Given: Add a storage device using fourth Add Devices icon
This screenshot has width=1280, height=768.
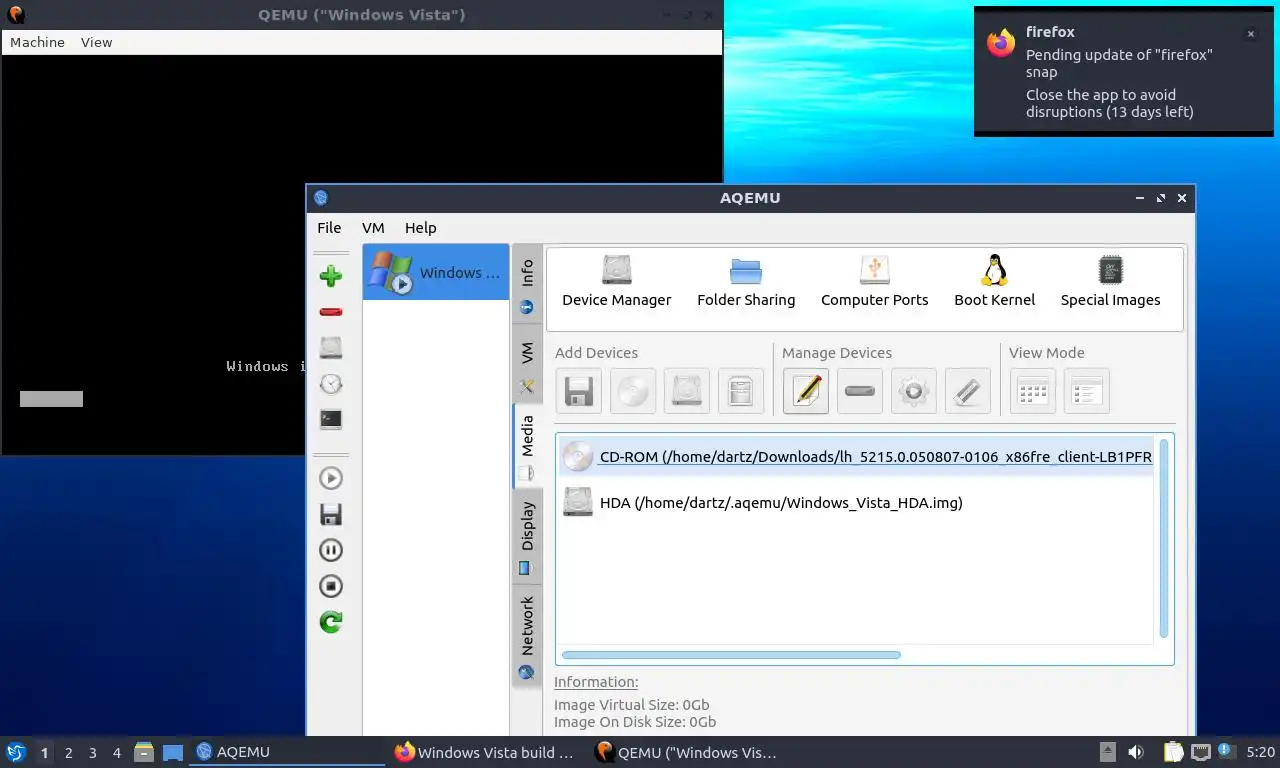Looking at the screenshot, I should [741, 391].
